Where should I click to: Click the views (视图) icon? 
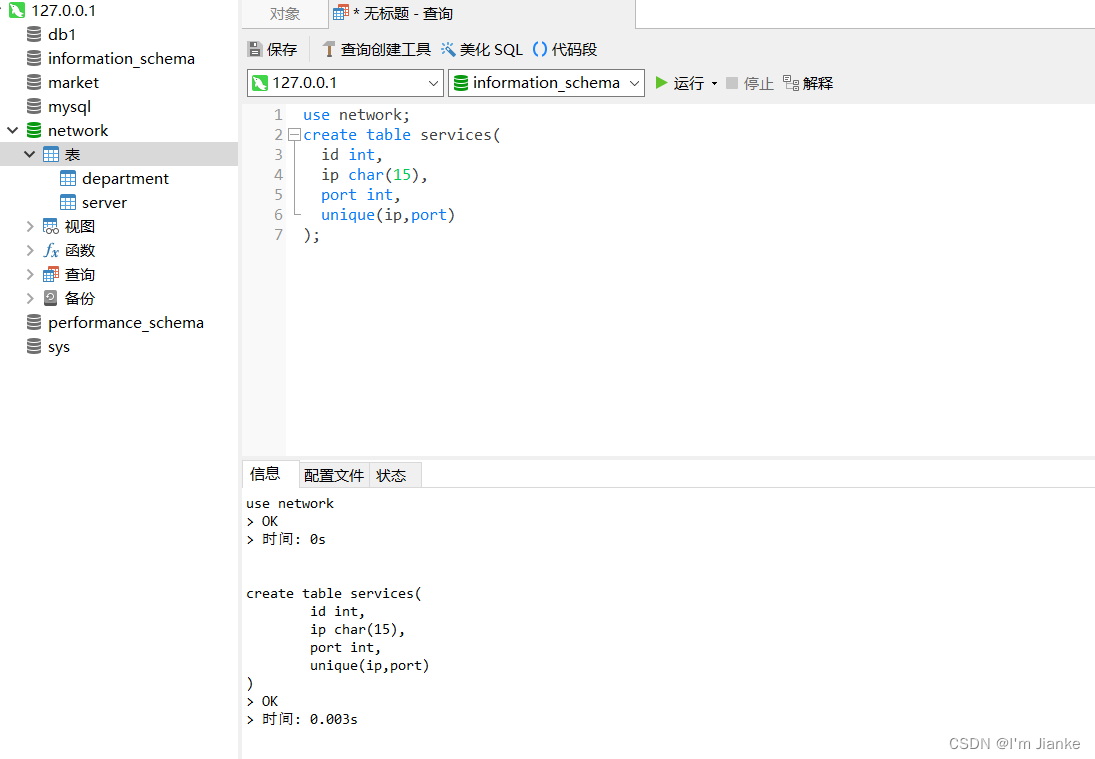pyautogui.click(x=51, y=226)
